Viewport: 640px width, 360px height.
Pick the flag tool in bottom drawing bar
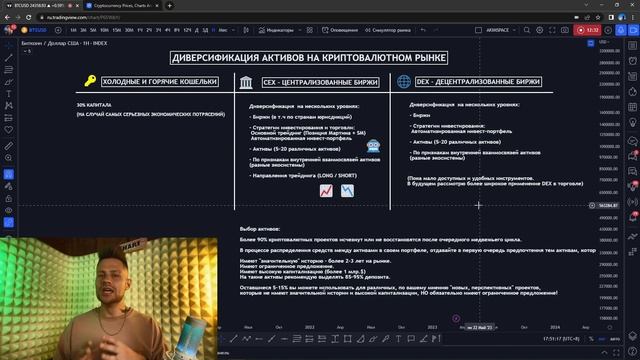(436, 338)
